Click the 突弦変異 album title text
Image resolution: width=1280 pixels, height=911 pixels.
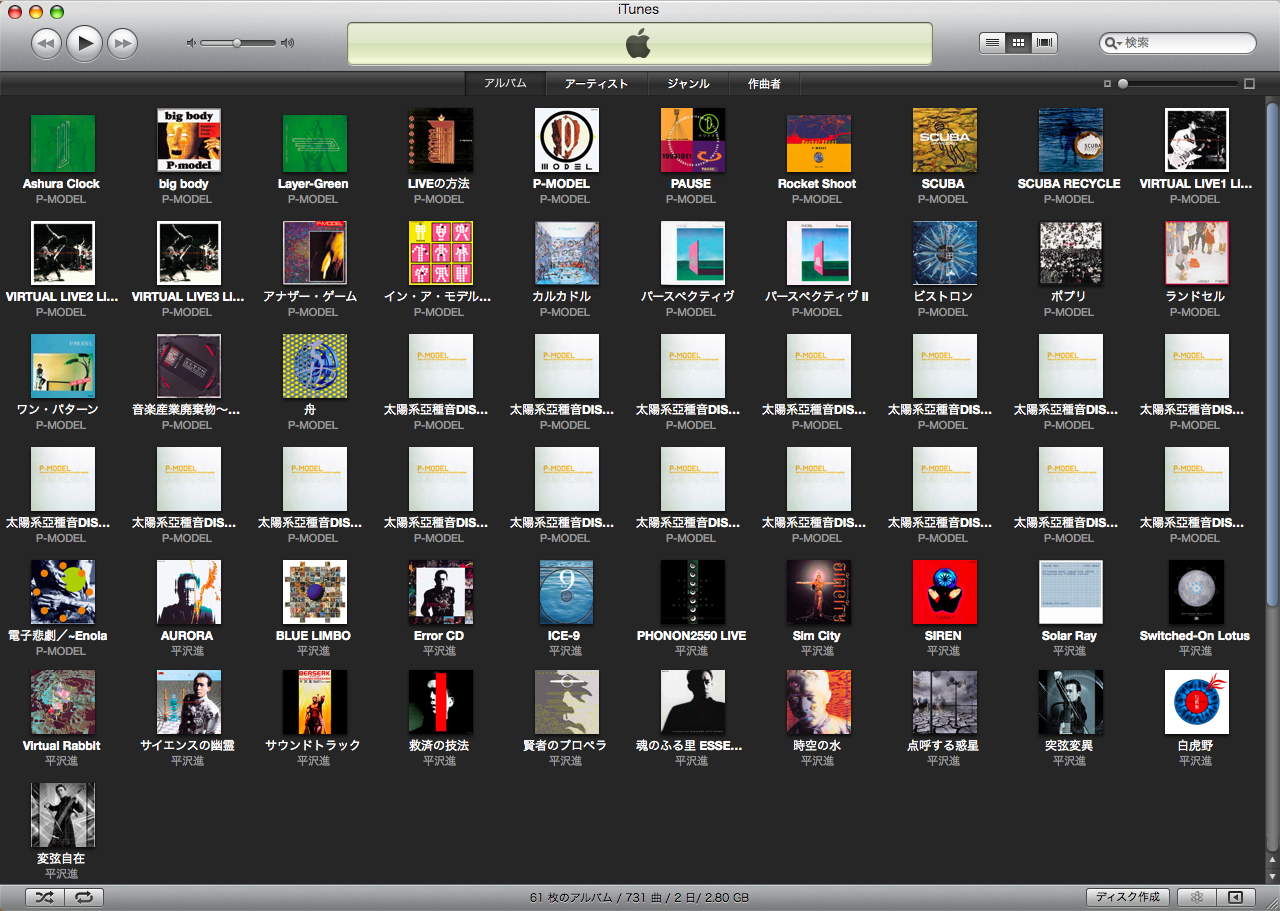click(1070, 745)
